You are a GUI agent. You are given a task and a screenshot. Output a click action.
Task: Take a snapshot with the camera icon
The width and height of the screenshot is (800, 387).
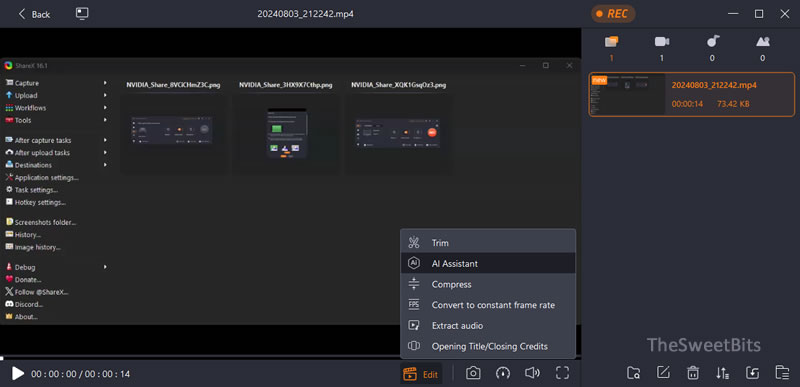473,373
